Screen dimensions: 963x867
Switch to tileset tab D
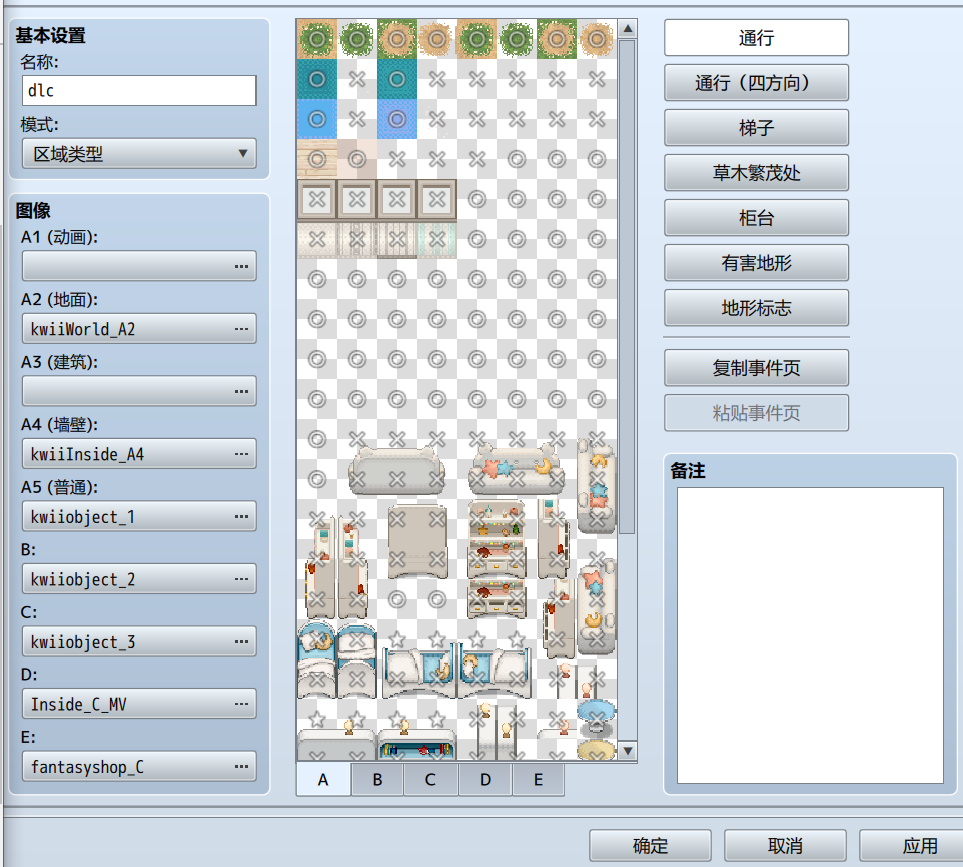485,780
